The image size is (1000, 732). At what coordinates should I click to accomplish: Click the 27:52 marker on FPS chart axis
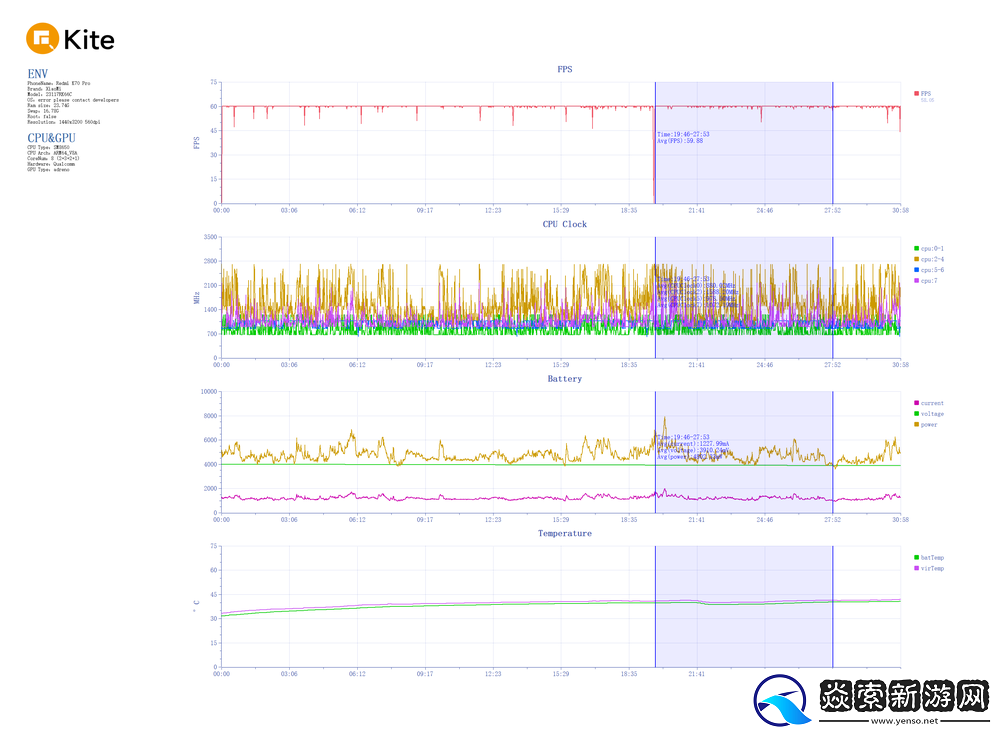[832, 210]
